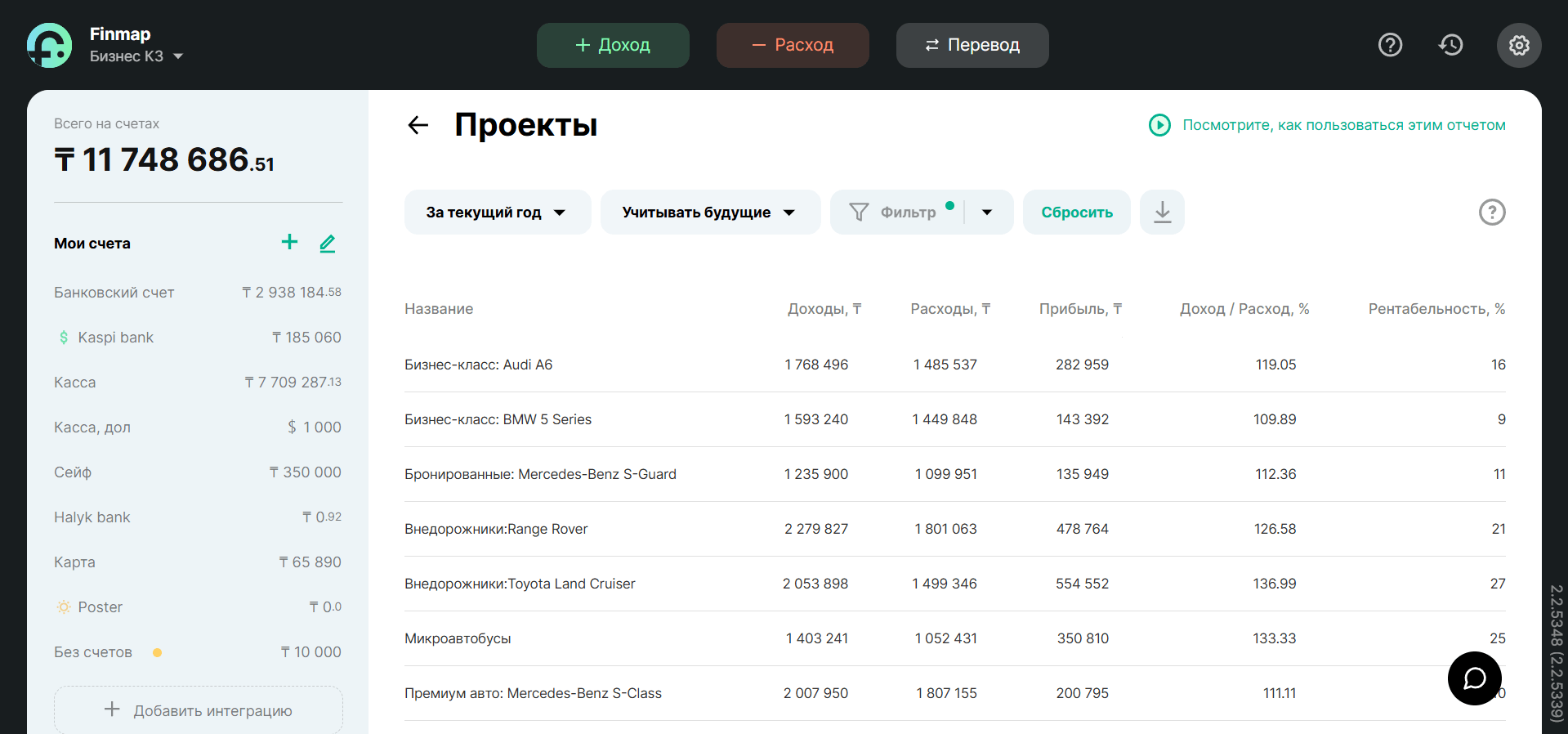Screen dimensions: 1568x734
Task: Open the chat support bubble
Action: pyautogui.click(x=1475, y=678)
